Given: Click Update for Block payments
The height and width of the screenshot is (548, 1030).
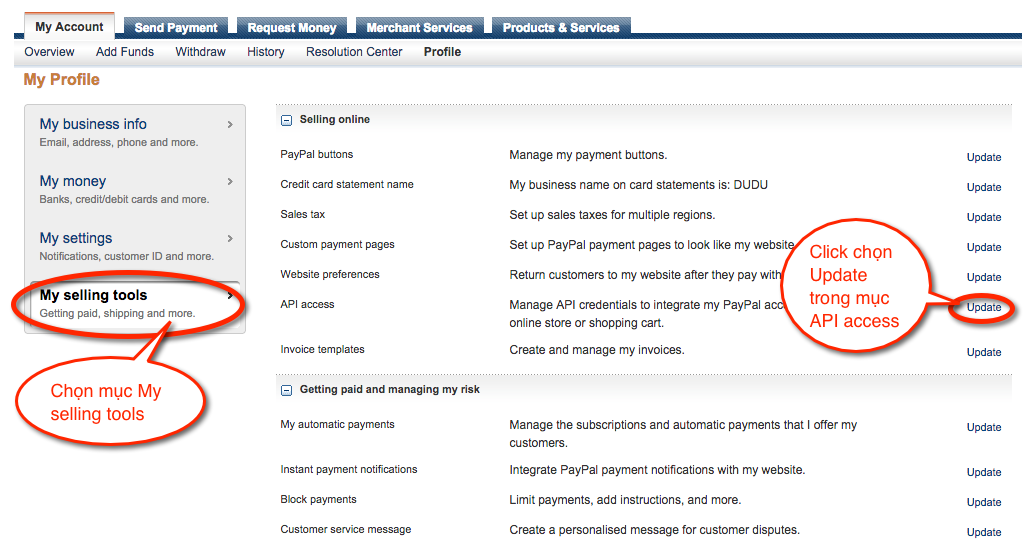Looking at the screenshot, I should coord(983,503).
